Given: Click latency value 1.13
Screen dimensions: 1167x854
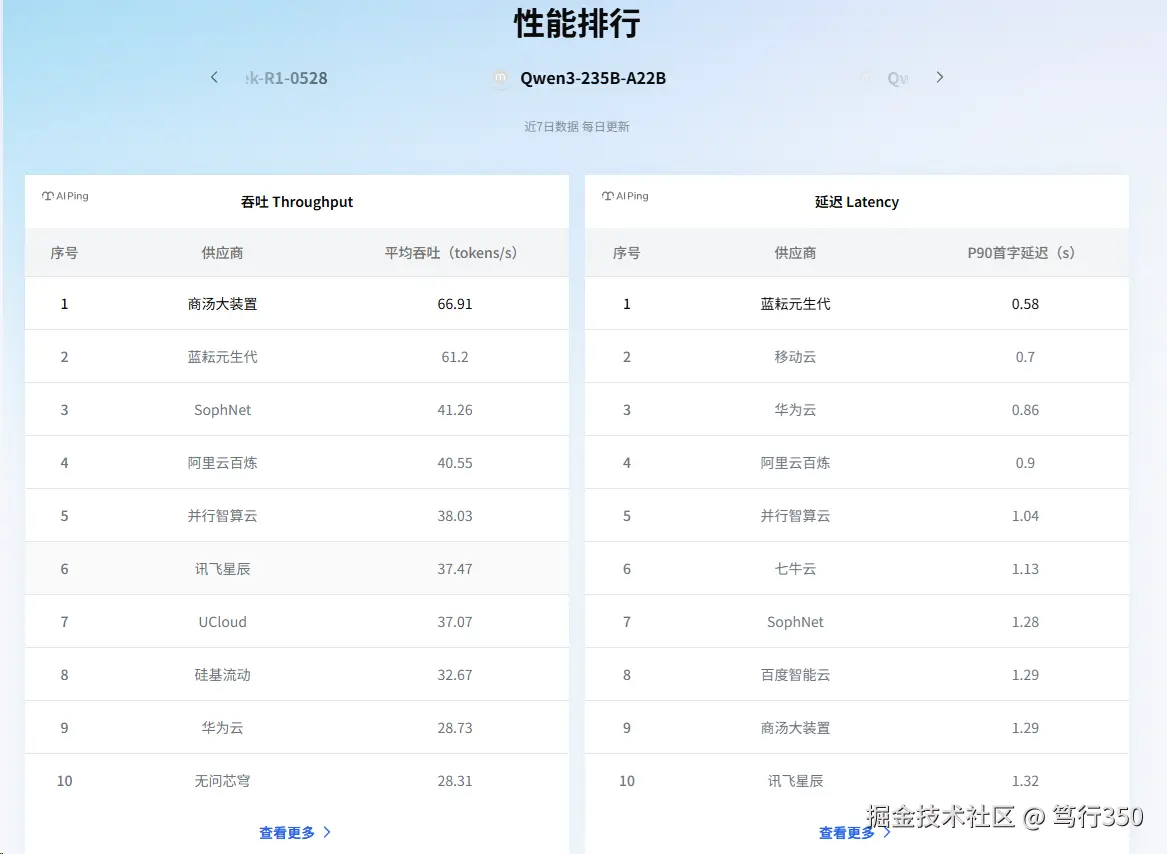Looking at the screenshot, I should tap(1025, 569).
